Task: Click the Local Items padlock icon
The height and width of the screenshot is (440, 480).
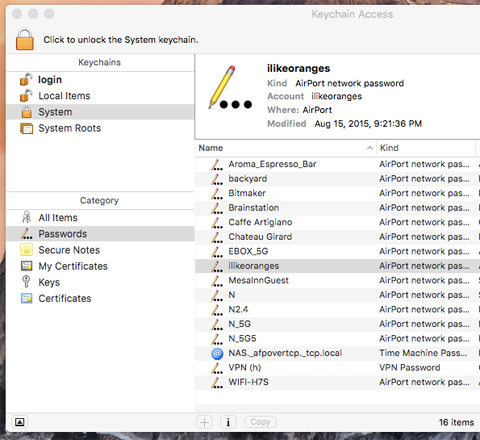Action: (x=26, y=95)
